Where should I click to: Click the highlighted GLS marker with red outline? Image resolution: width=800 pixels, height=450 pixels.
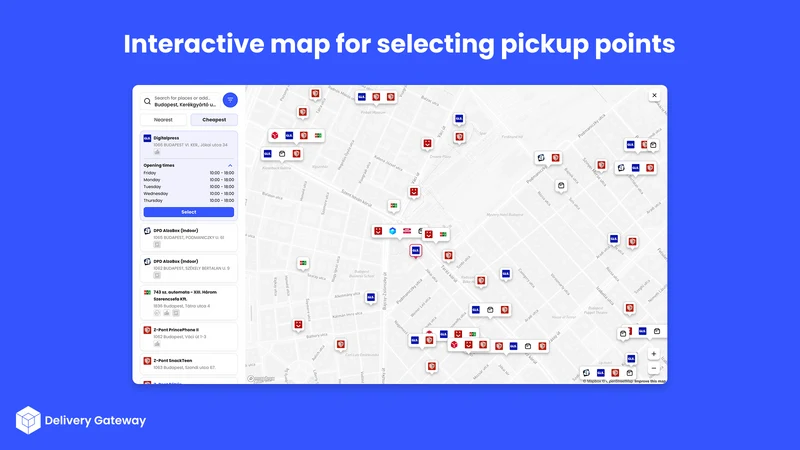coord(416,251)
